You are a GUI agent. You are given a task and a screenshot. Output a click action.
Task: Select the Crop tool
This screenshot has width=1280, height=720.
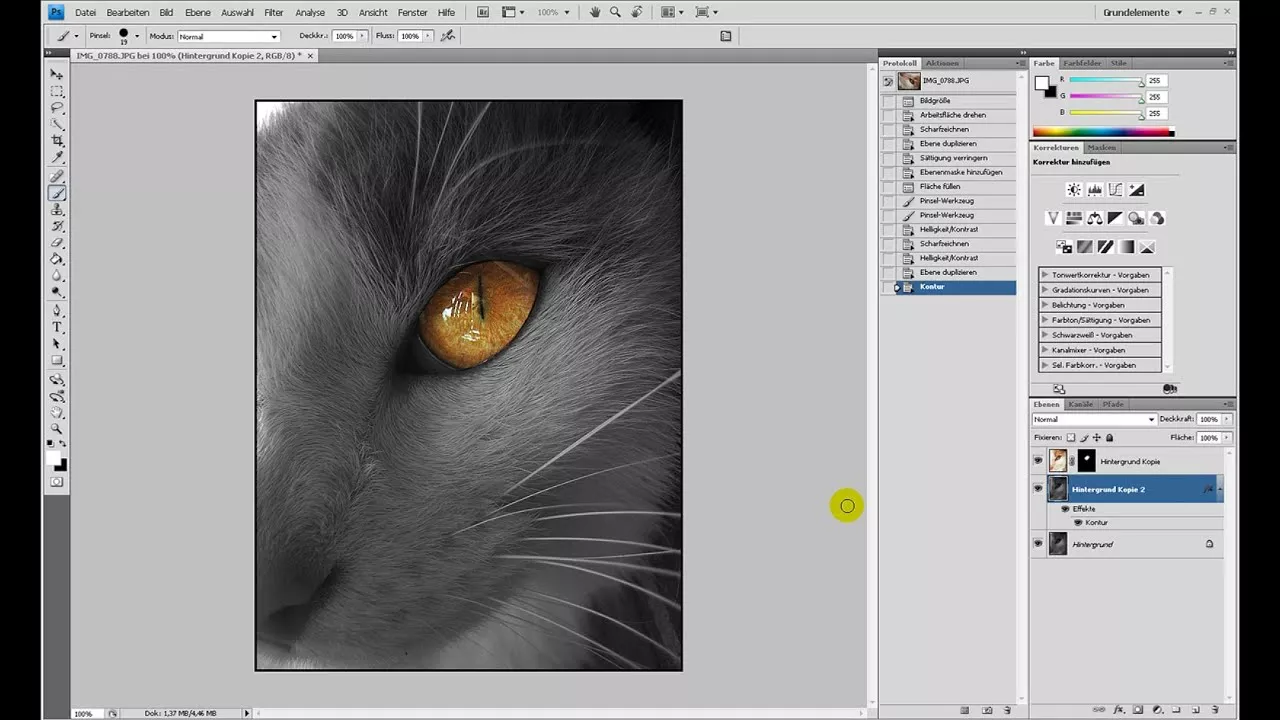coord(57,140)
